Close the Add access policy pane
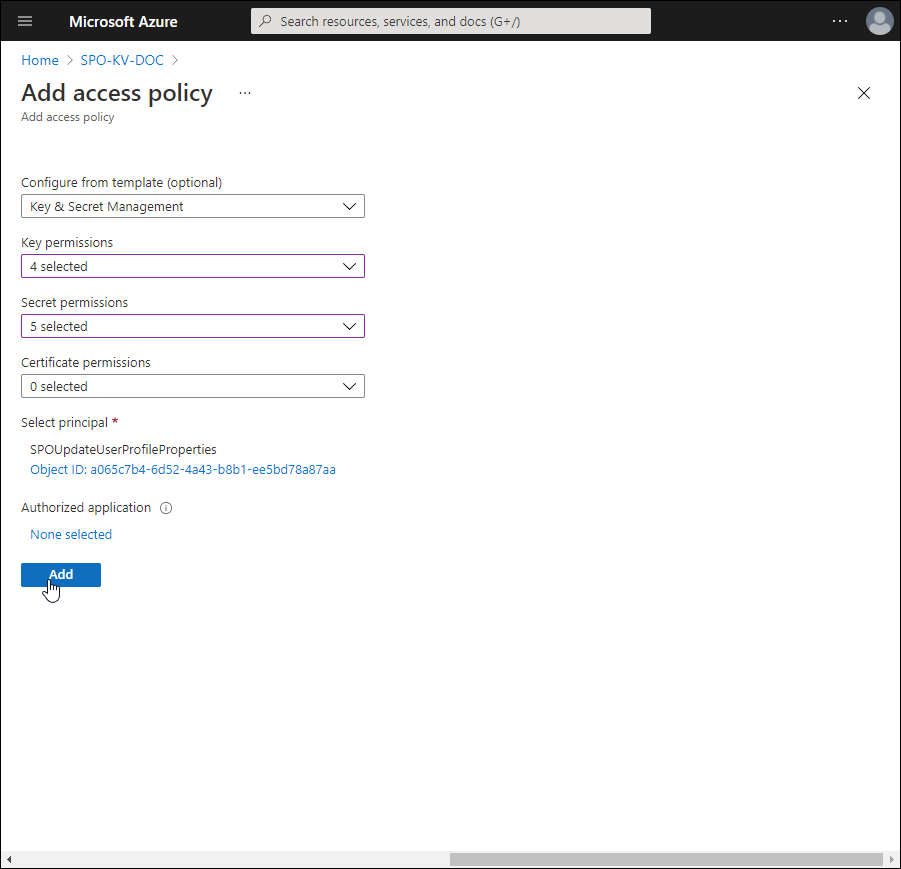The height and width of the screenshot is (869, 901). point(864,93)
